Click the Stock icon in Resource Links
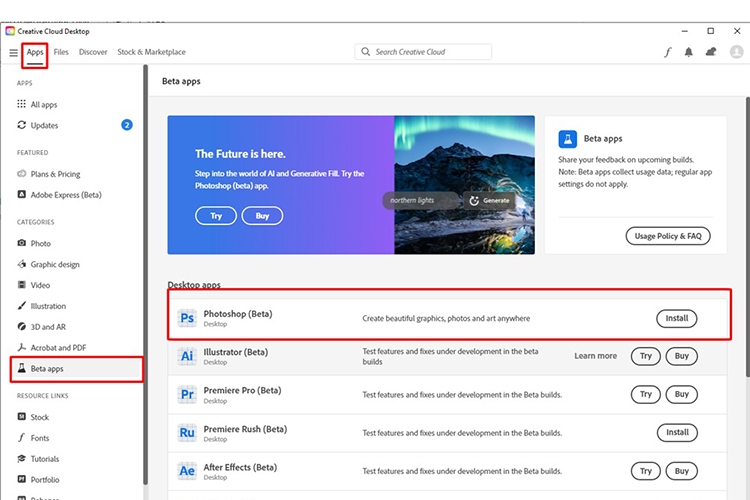 (x=22, y=416)
